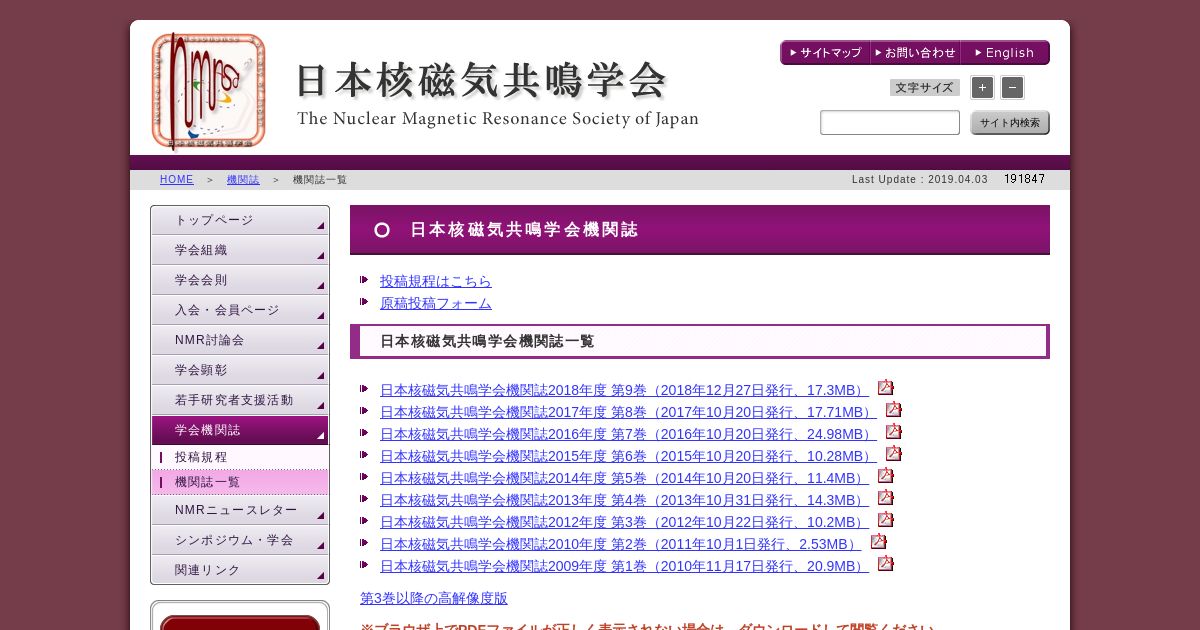Open PDF icon for 2014年度 第5巻
Screen dimensions: 1200x630
tap(885, 476)
